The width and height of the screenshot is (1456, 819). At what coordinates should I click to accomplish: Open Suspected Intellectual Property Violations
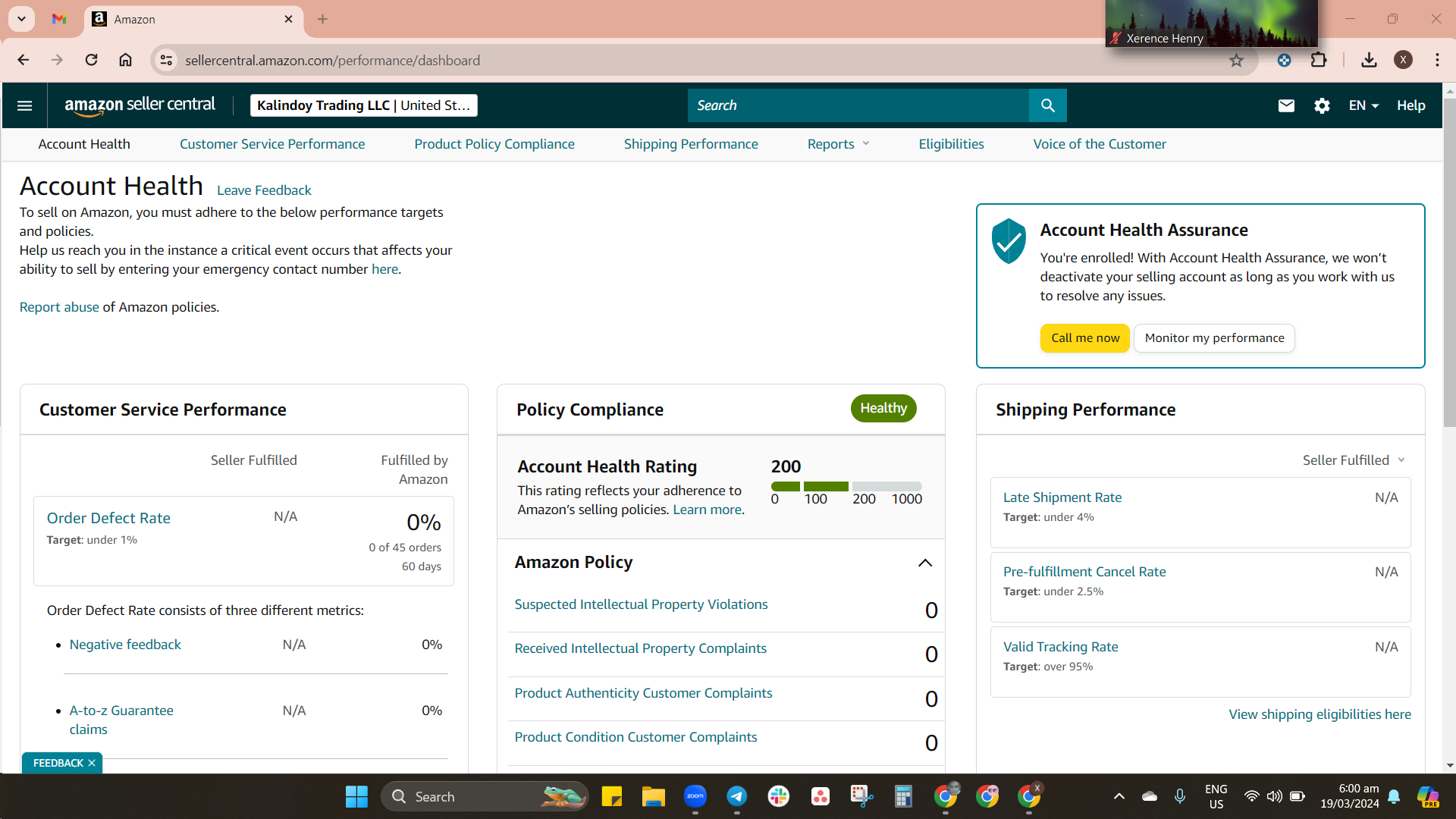point(641,604)
